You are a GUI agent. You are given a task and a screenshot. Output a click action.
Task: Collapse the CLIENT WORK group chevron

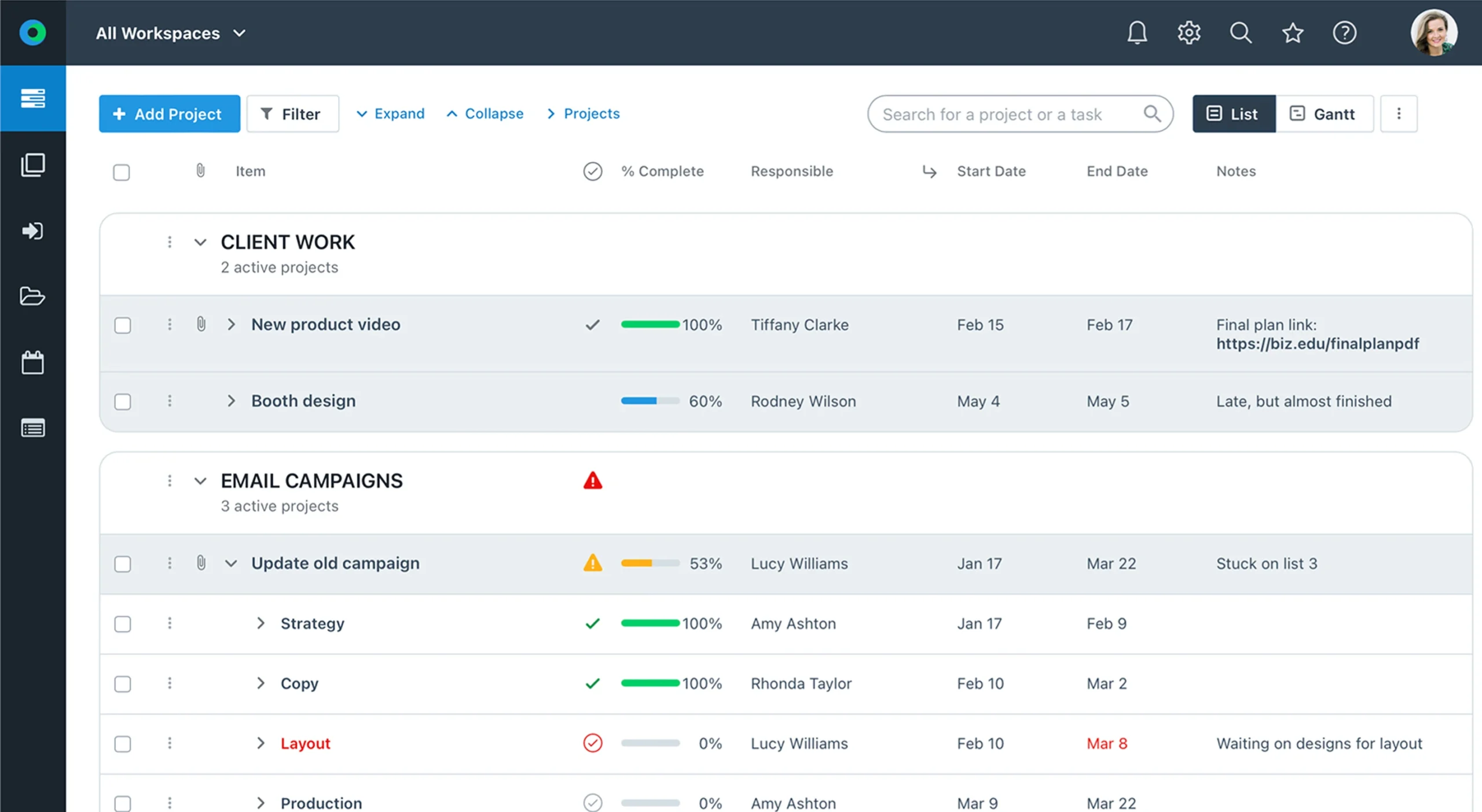tap(200, 243)
